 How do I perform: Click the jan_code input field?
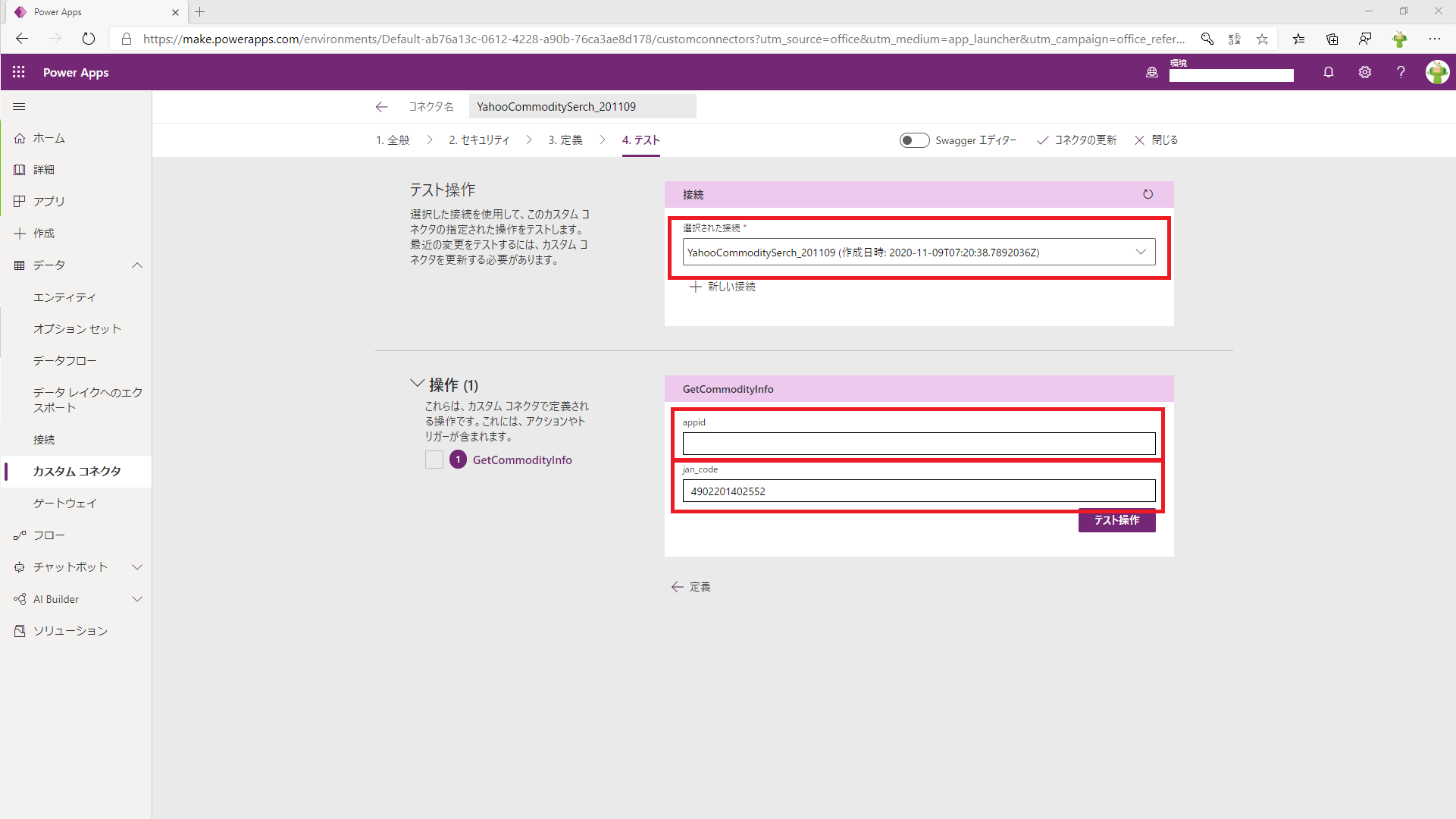[919, 491]
